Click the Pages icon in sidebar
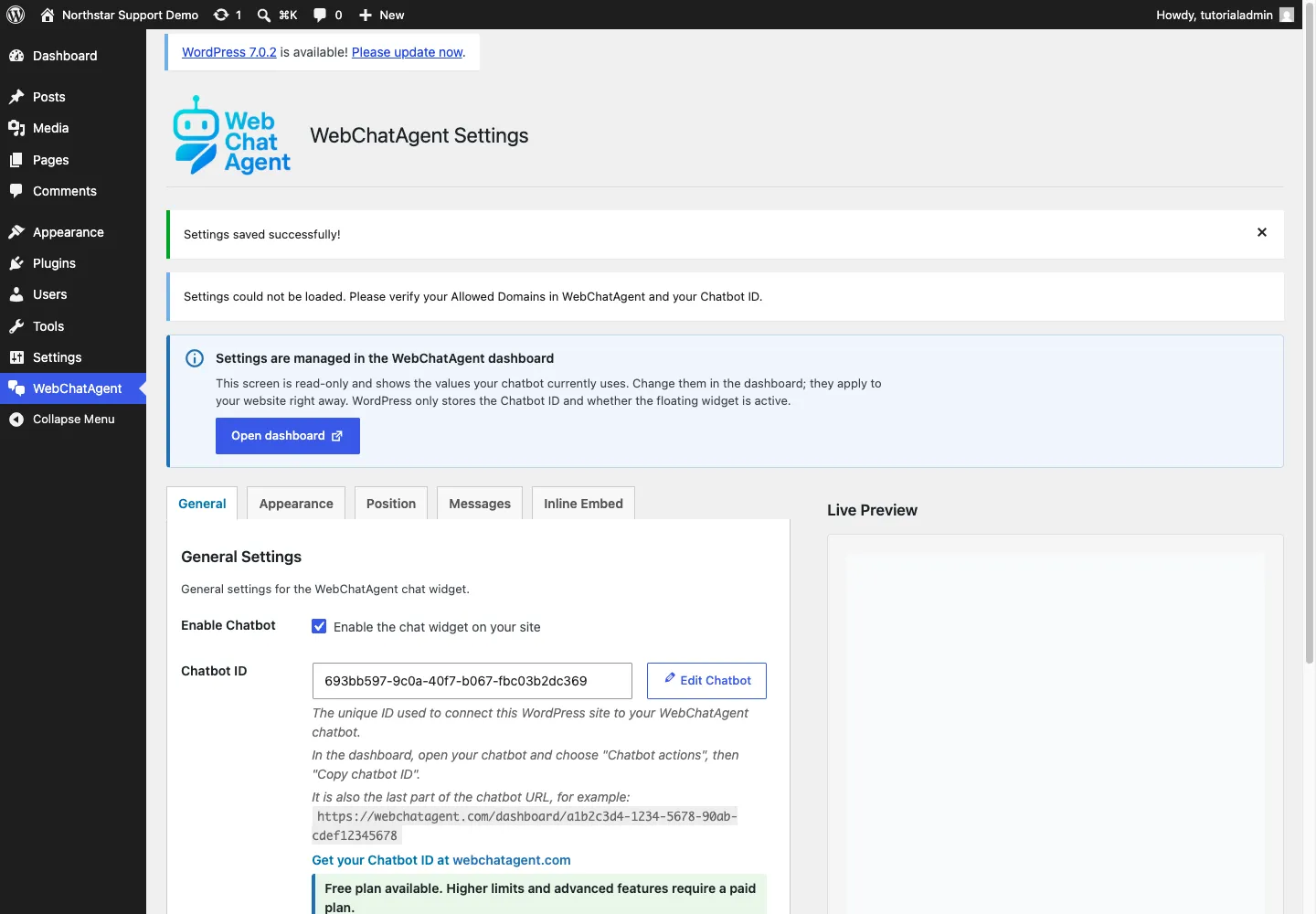This screenshot has height=914, width=1316. (x=16, y=160)
